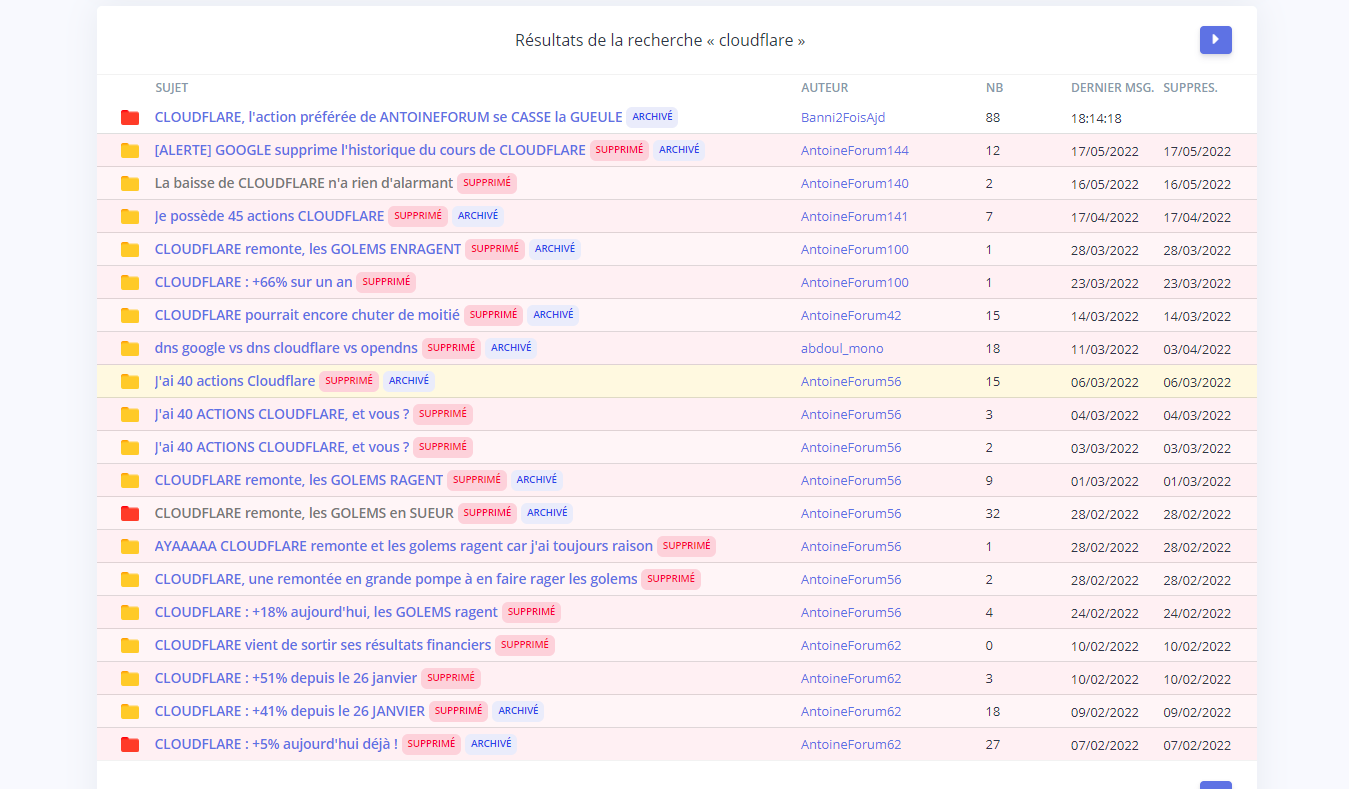
Task: Open topic CLOUDFLARE remonte, les GOLEMS ENRAGENT
Action: 308,249
